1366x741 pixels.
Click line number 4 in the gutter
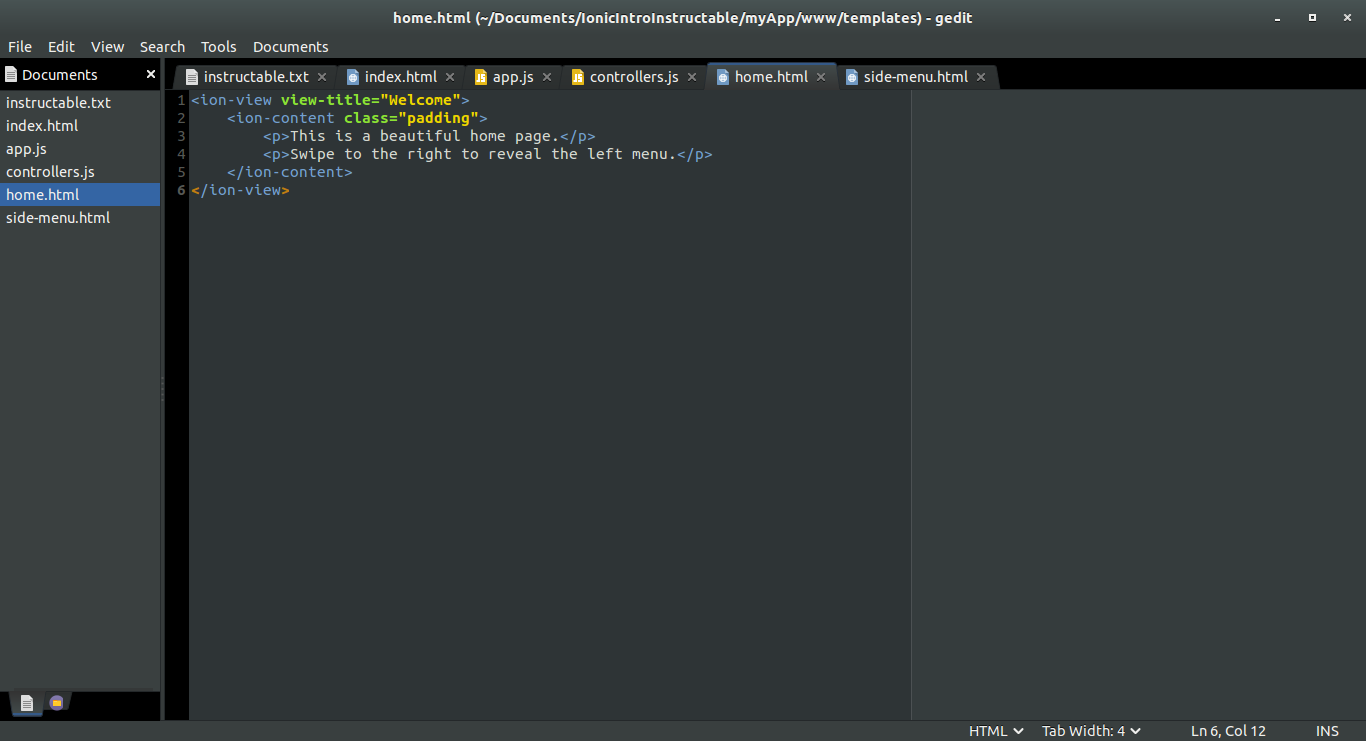[180, 153]
